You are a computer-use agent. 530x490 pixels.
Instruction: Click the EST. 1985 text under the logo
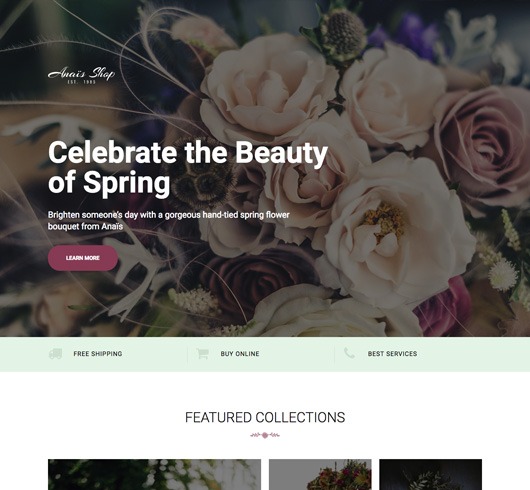(x=82, y=82)
